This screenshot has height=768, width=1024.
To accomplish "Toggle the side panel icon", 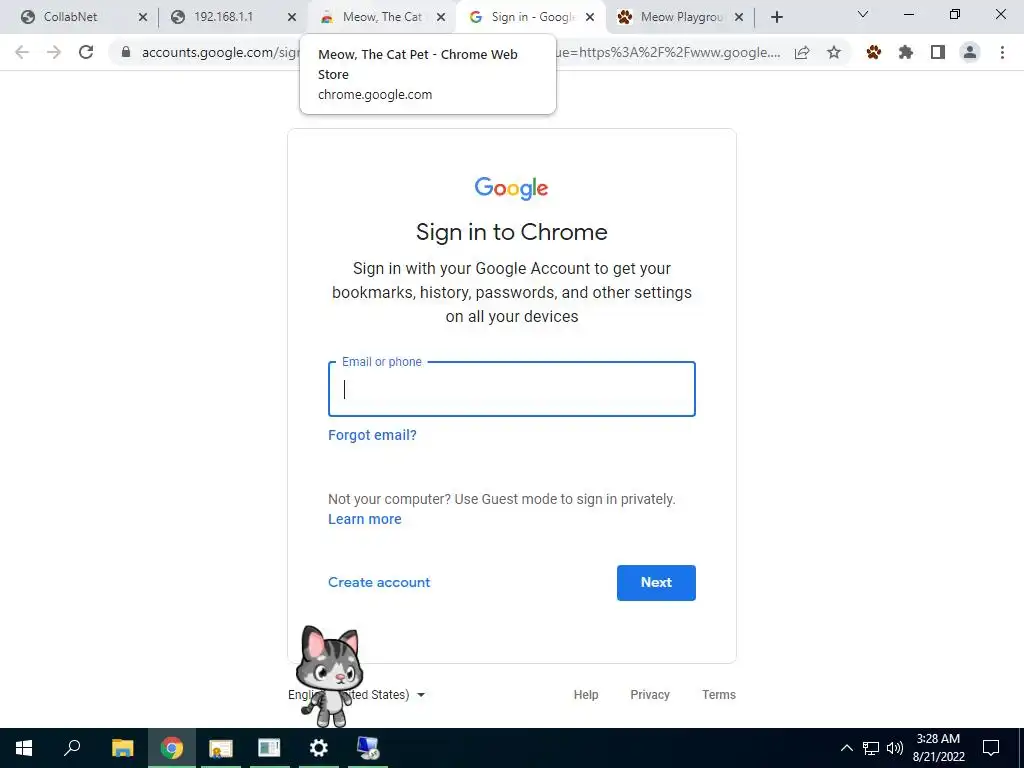I will coord(938,52).
